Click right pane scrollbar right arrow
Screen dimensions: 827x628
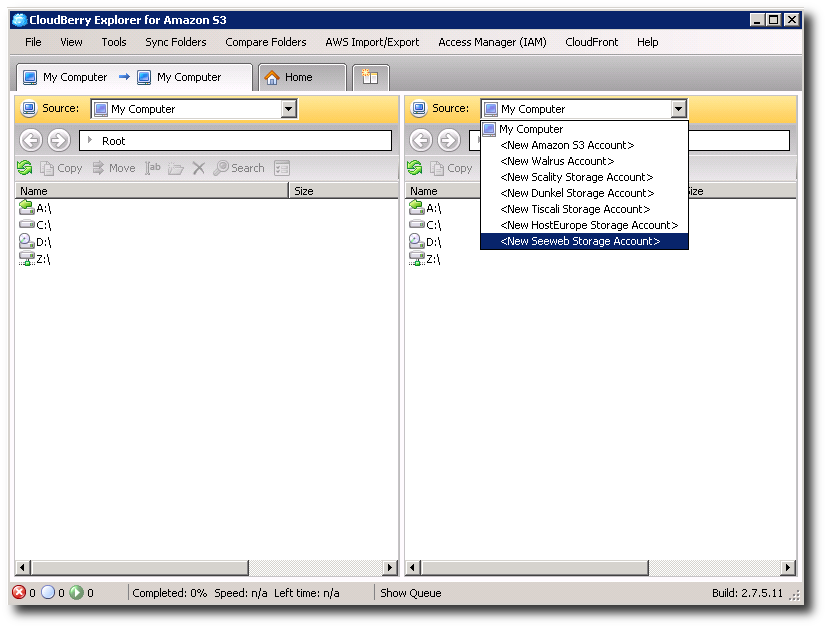788,568
